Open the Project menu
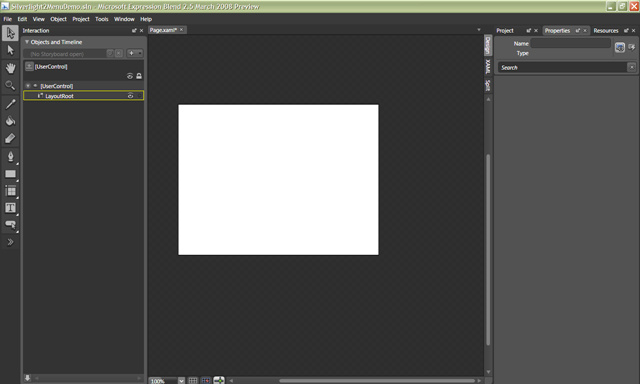Image resolution: width=640 pixels, height=384 pixels. pyautogui.click(x=81, y=19)
